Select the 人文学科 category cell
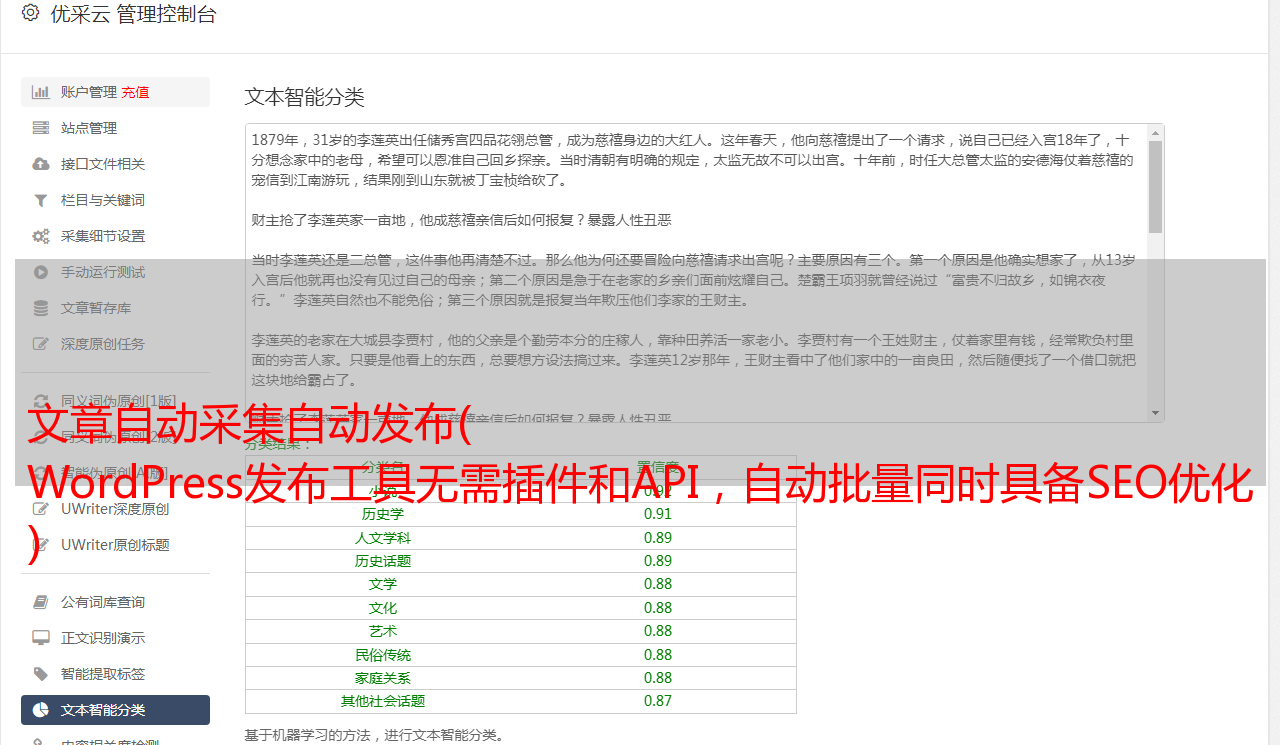Screen dimensions: 1280x745 (383, 538)
